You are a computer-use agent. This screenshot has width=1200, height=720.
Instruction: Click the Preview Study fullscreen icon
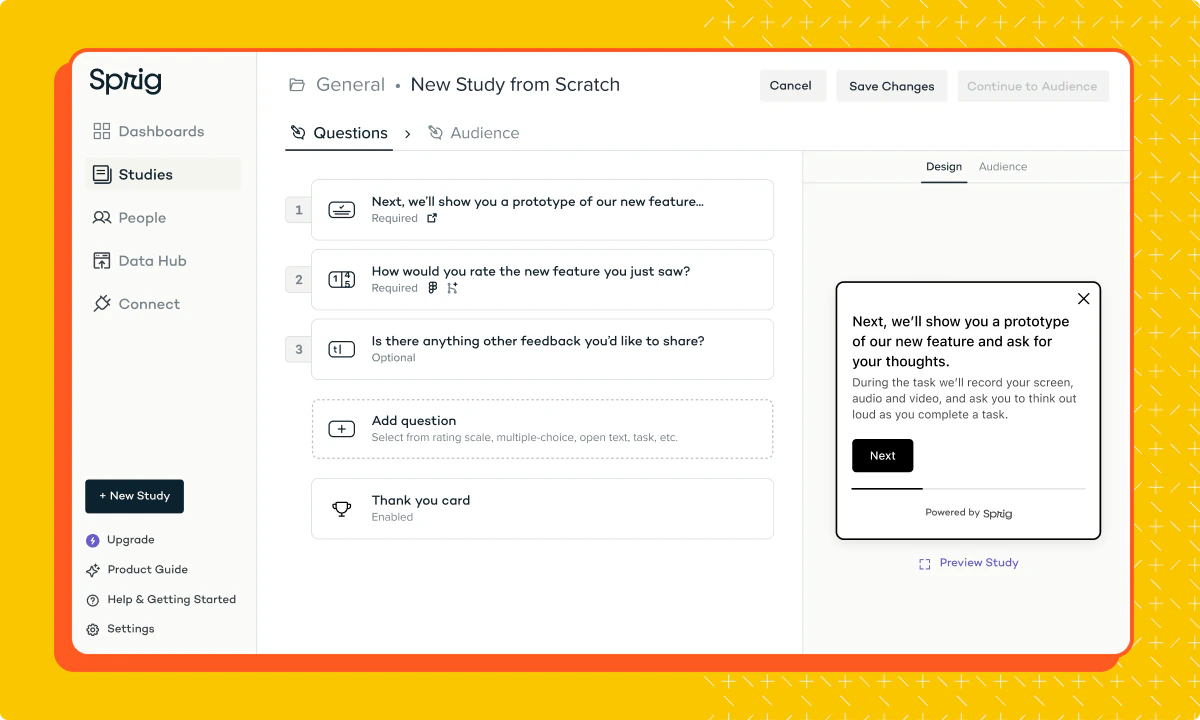[925, 564]
